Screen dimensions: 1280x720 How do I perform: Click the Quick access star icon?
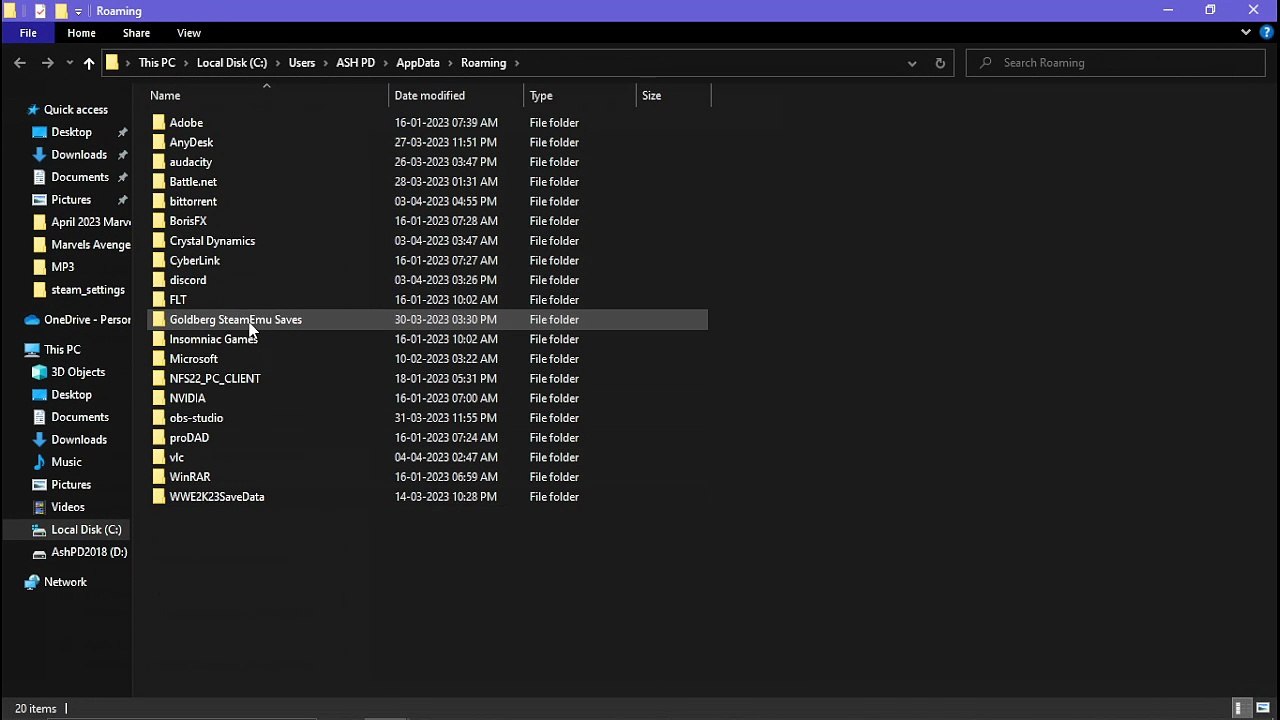pyautogui.click(x=32, y=110)
